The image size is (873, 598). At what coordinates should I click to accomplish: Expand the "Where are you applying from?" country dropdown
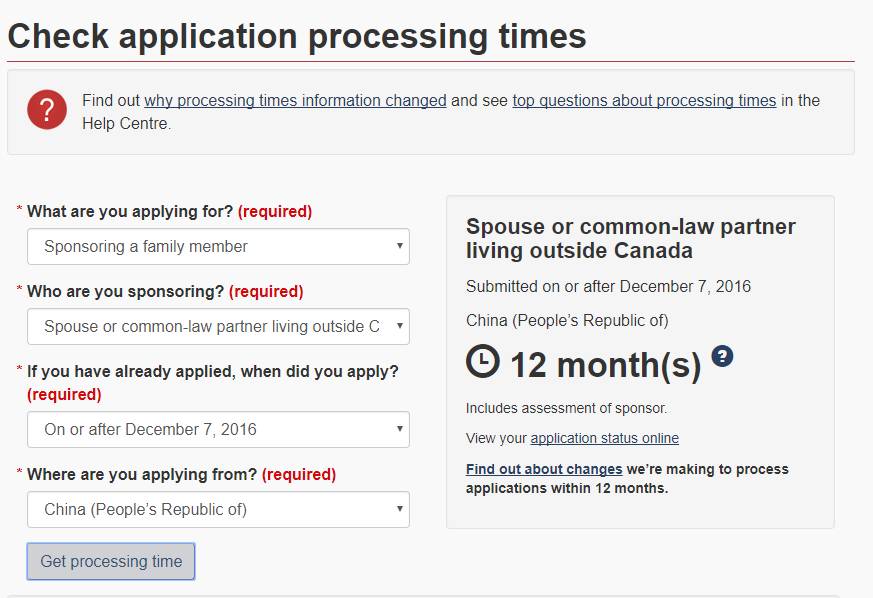pyautogui.click(x=218, y=510)
